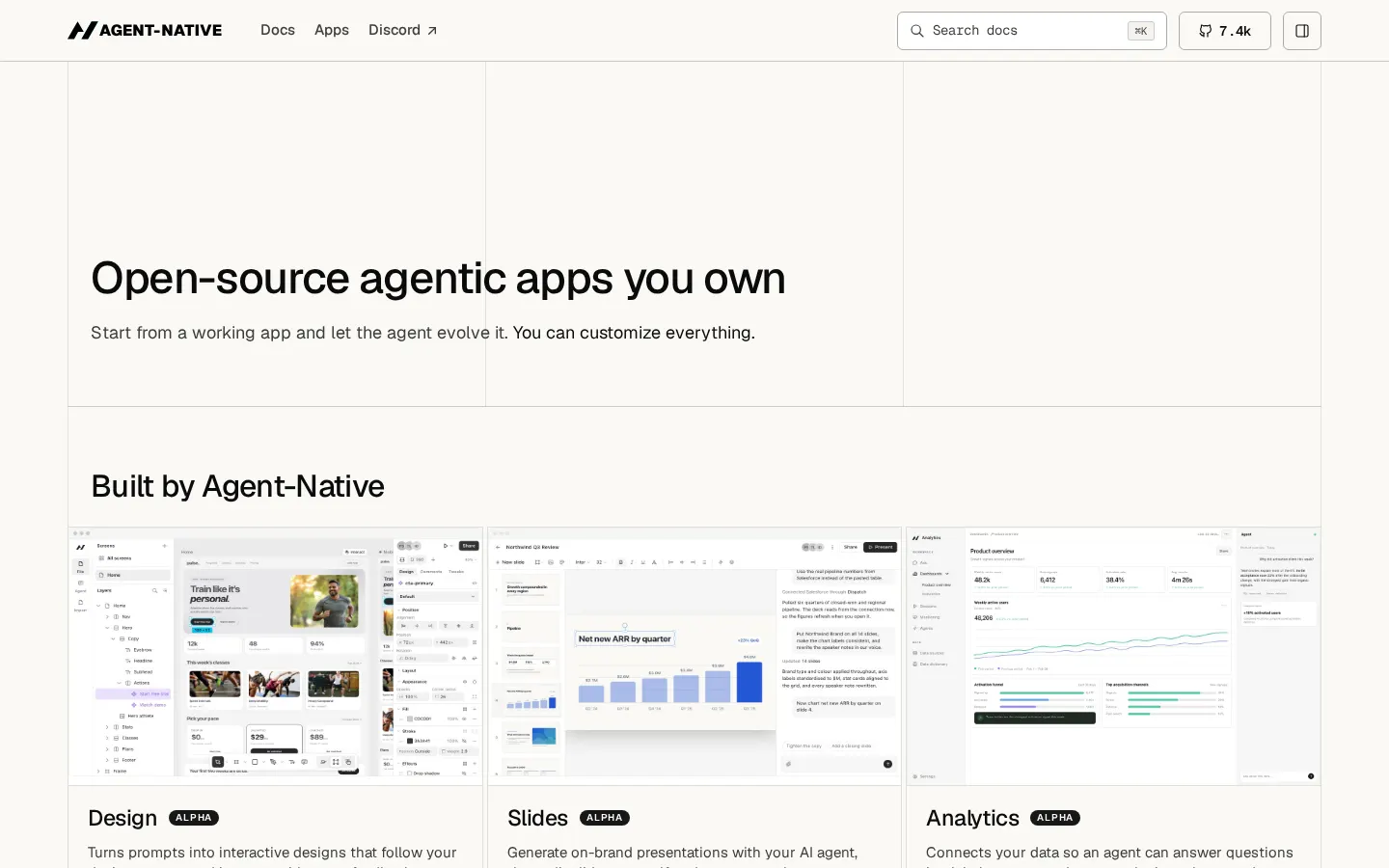Click the "Open-source agentic apps you own" headline

coord(438,279)
